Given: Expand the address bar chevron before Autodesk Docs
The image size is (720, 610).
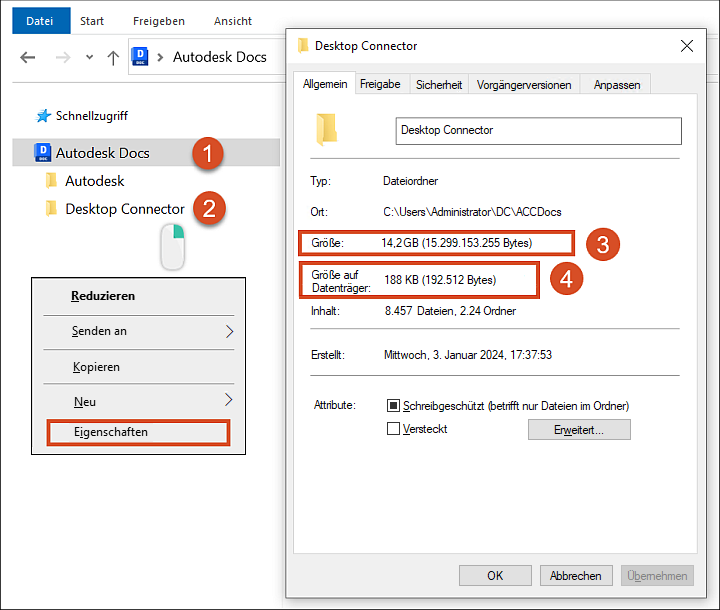Looking at the screenshot, I should click(160, 57).
